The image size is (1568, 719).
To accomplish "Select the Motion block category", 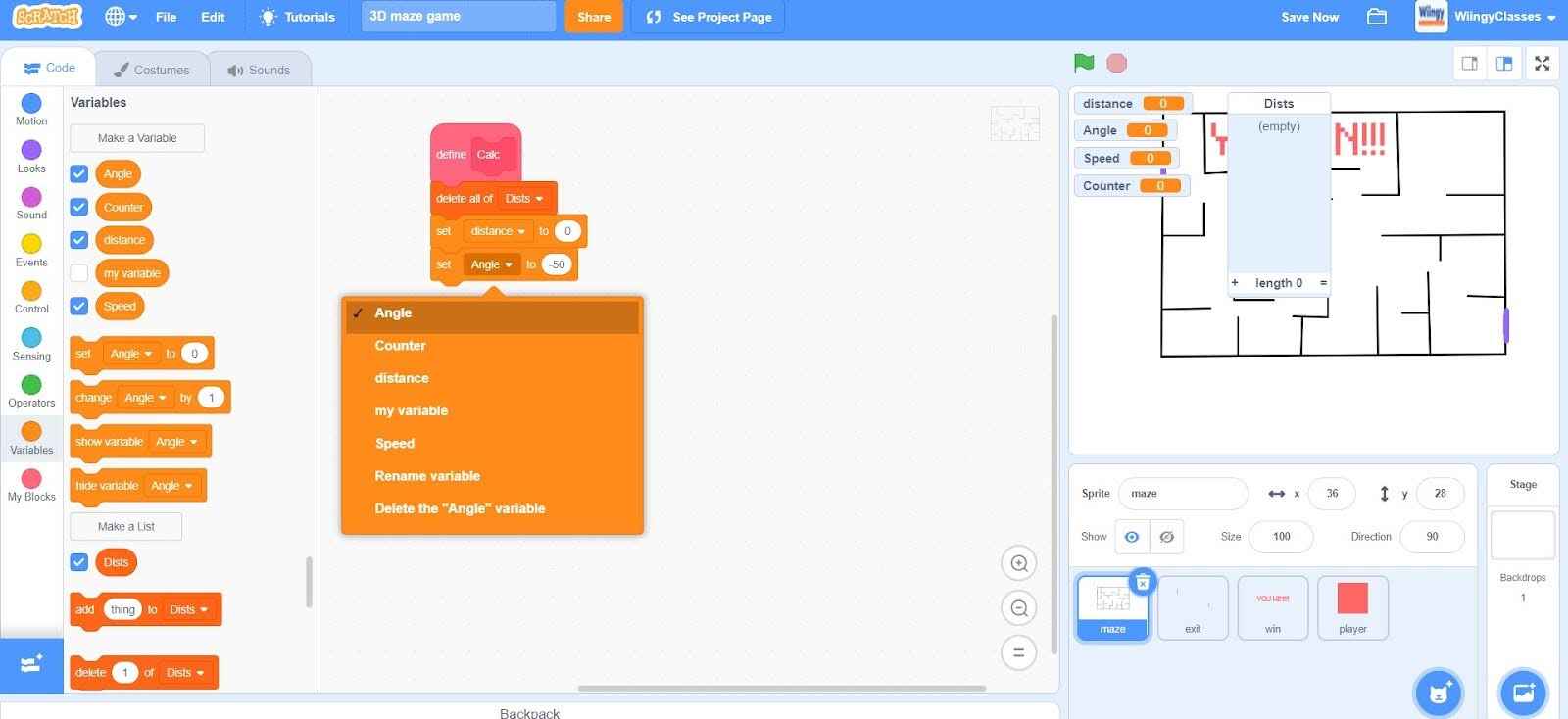I will (31, 109).
